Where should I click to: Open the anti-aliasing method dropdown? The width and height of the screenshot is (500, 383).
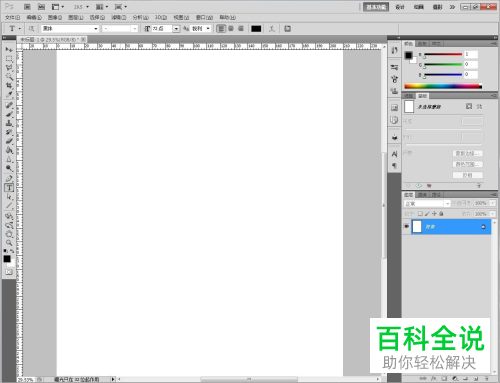pyautogui.click(x=208, y=29)
